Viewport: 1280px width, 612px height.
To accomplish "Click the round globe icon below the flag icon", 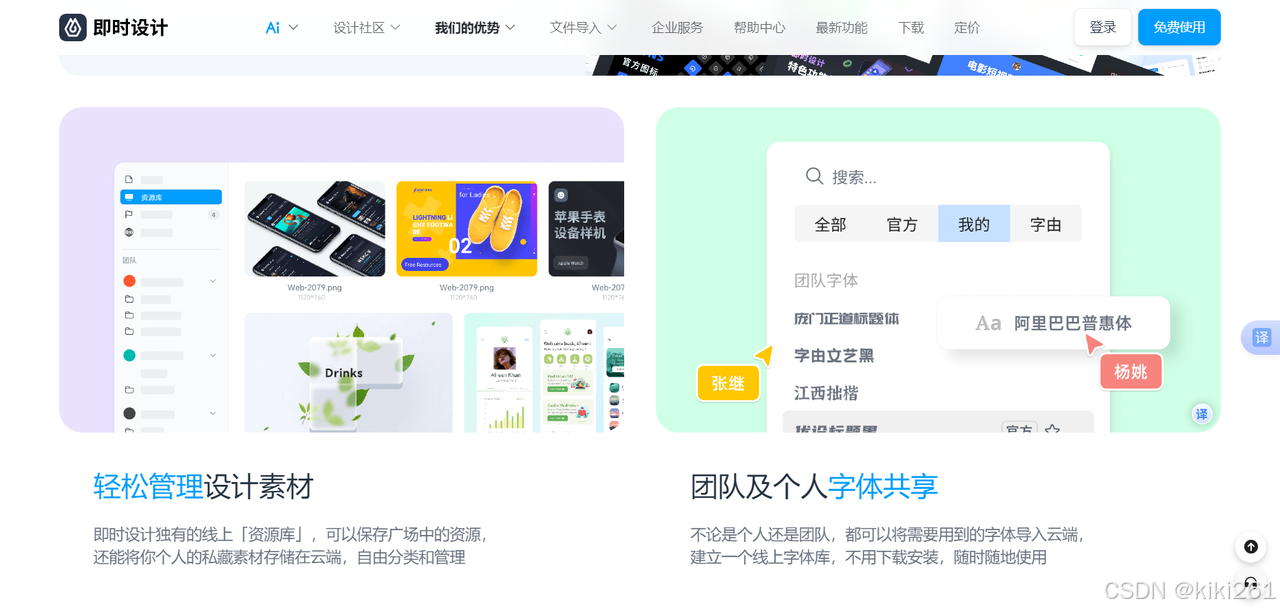I will click(x=128, y=232).
